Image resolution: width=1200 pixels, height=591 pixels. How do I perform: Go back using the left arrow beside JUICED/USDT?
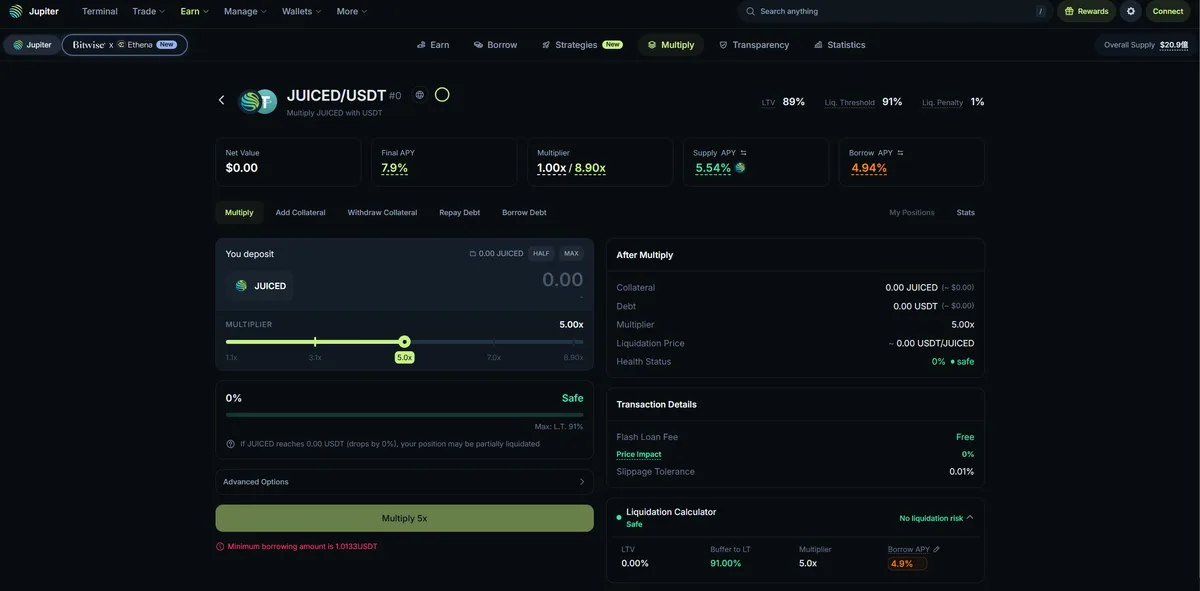(x=222, y=100)
